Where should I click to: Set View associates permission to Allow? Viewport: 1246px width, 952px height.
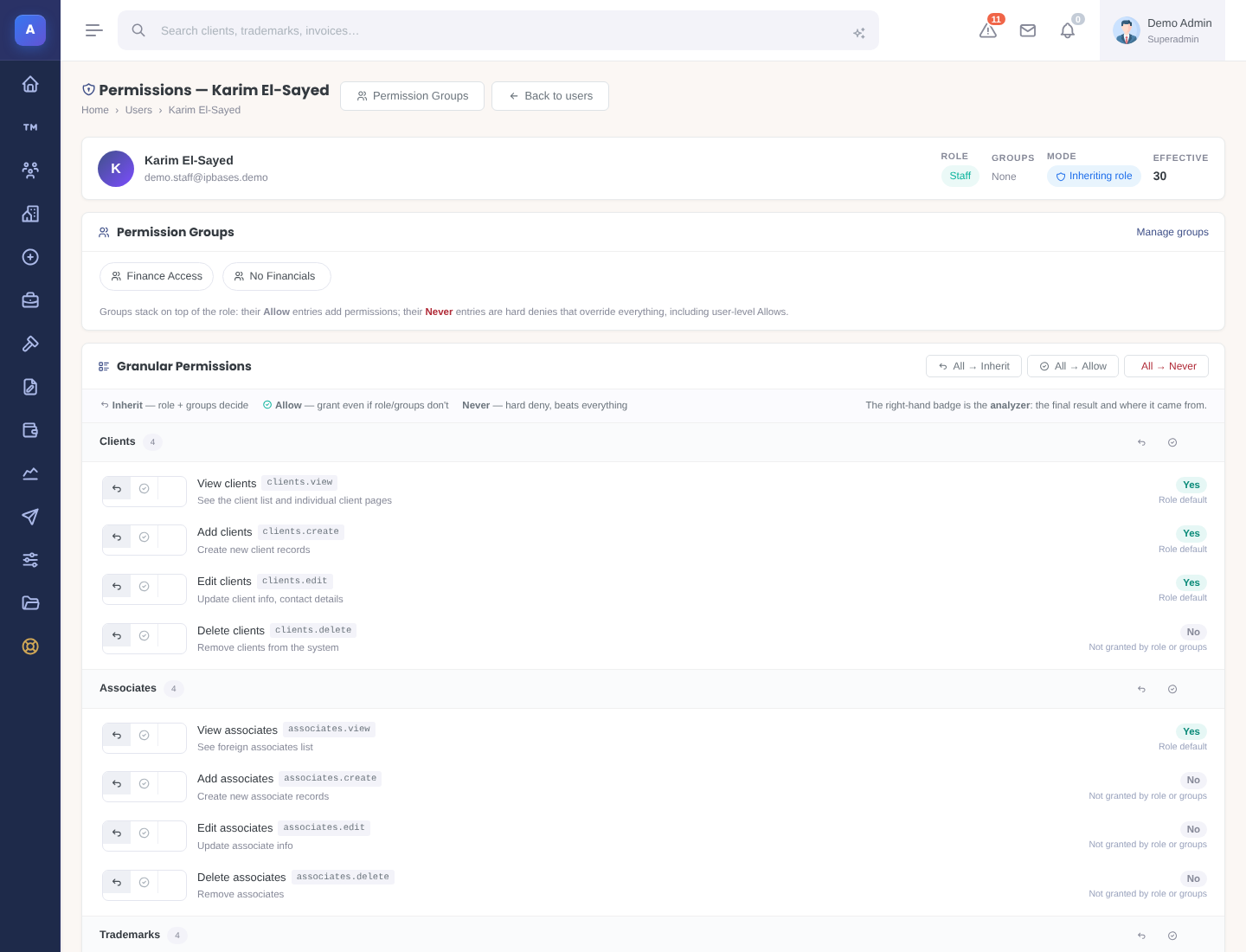(x=145, y=736)
